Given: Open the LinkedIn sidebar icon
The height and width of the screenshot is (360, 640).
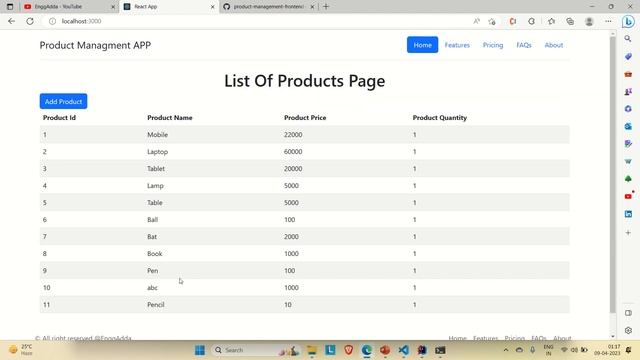Looking at the screenshot, I should tap(628, 214).
